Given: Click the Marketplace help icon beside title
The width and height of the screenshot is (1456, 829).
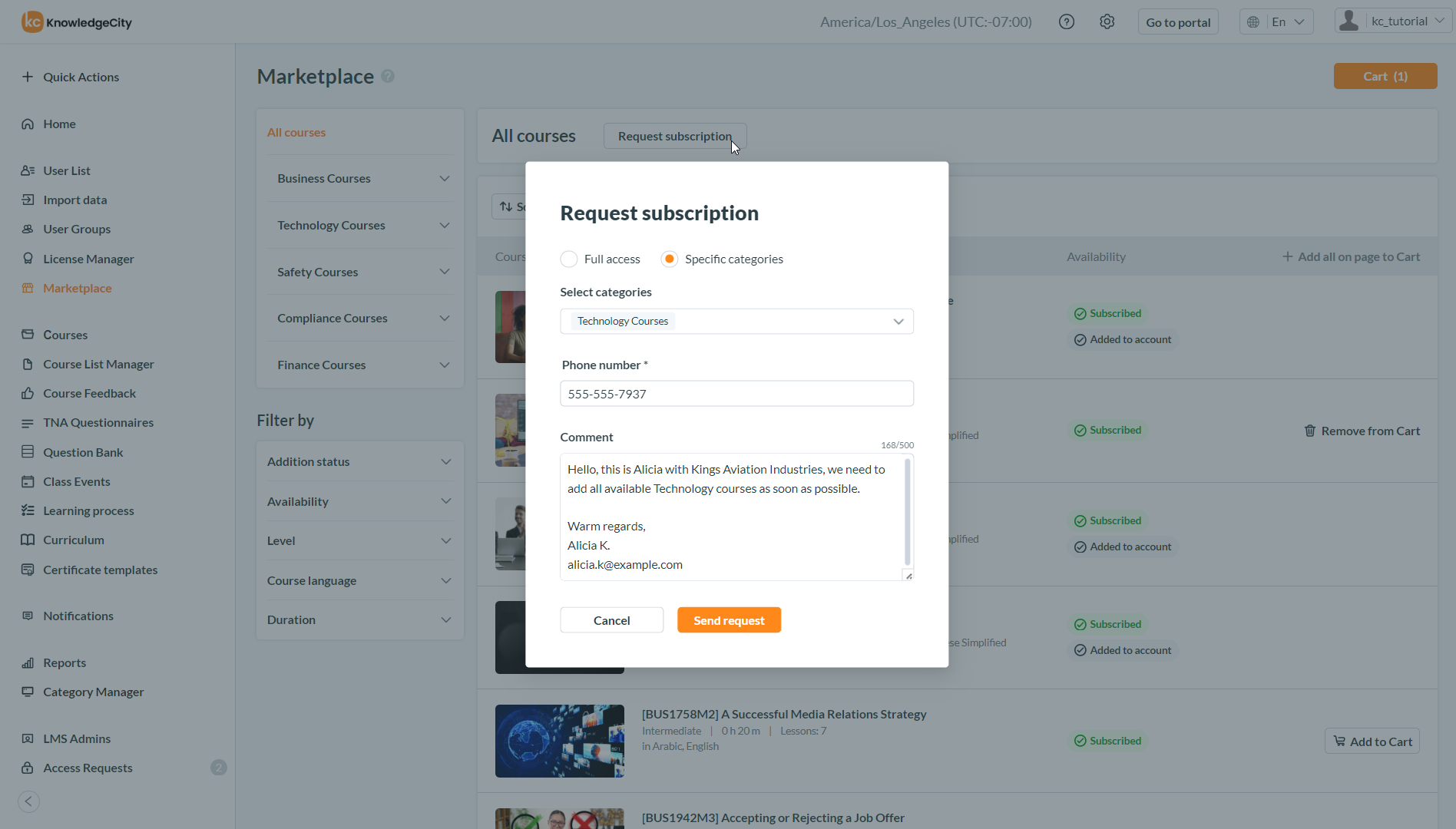Looking at the screenshot, I should [388, 76].
